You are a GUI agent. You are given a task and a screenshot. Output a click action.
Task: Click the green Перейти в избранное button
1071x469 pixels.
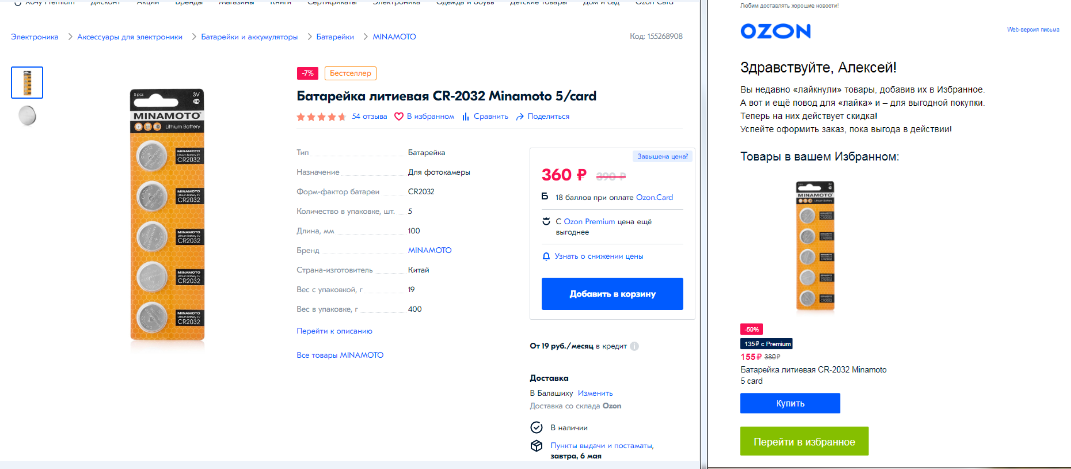coord(804,442)
